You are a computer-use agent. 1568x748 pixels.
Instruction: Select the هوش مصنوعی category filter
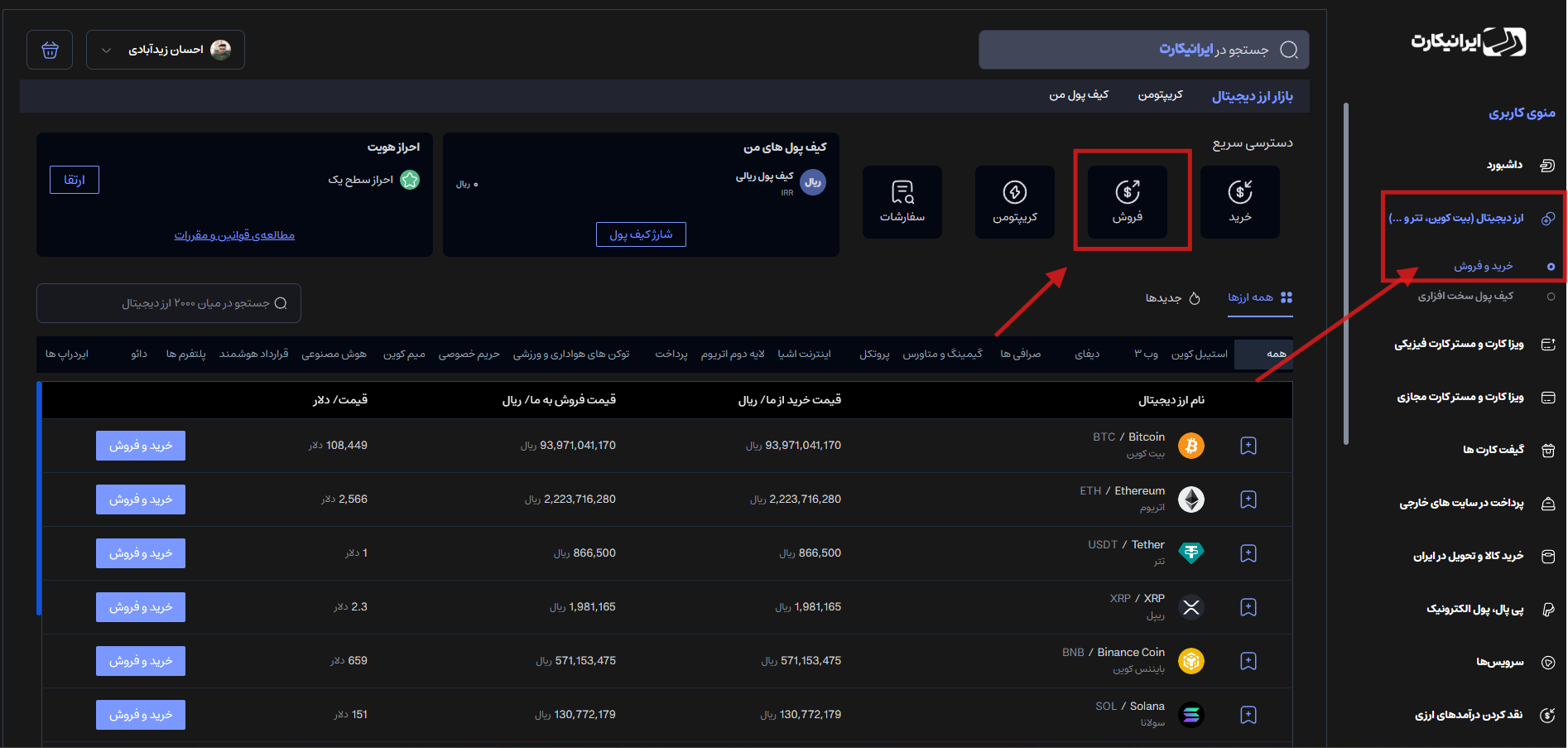[334, 354]
